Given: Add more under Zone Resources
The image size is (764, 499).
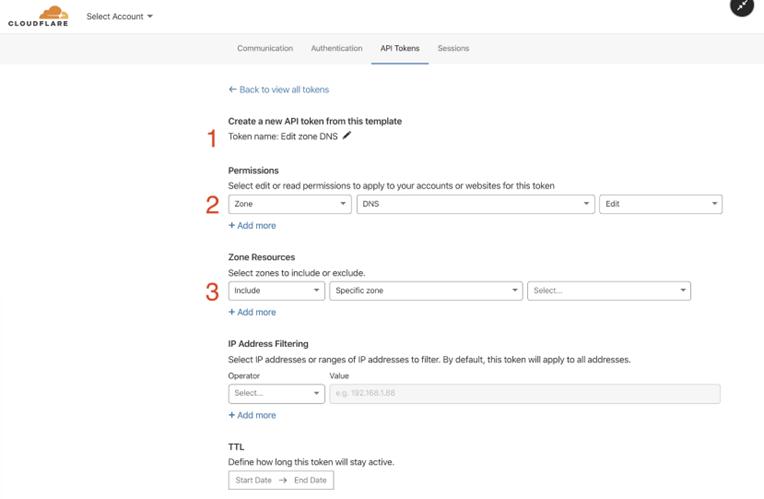Looking at the screenshot, I should (252, 312).
